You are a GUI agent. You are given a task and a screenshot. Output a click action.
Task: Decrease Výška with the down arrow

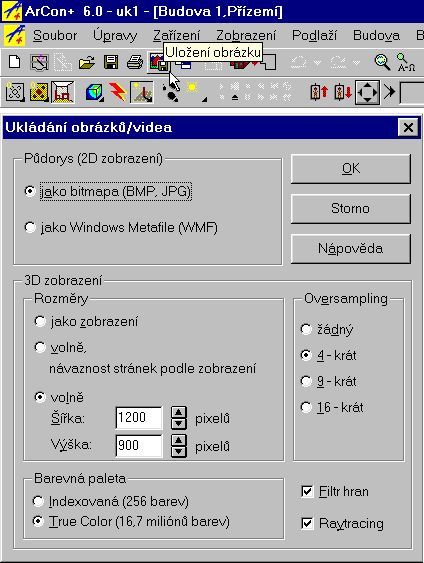179,452
